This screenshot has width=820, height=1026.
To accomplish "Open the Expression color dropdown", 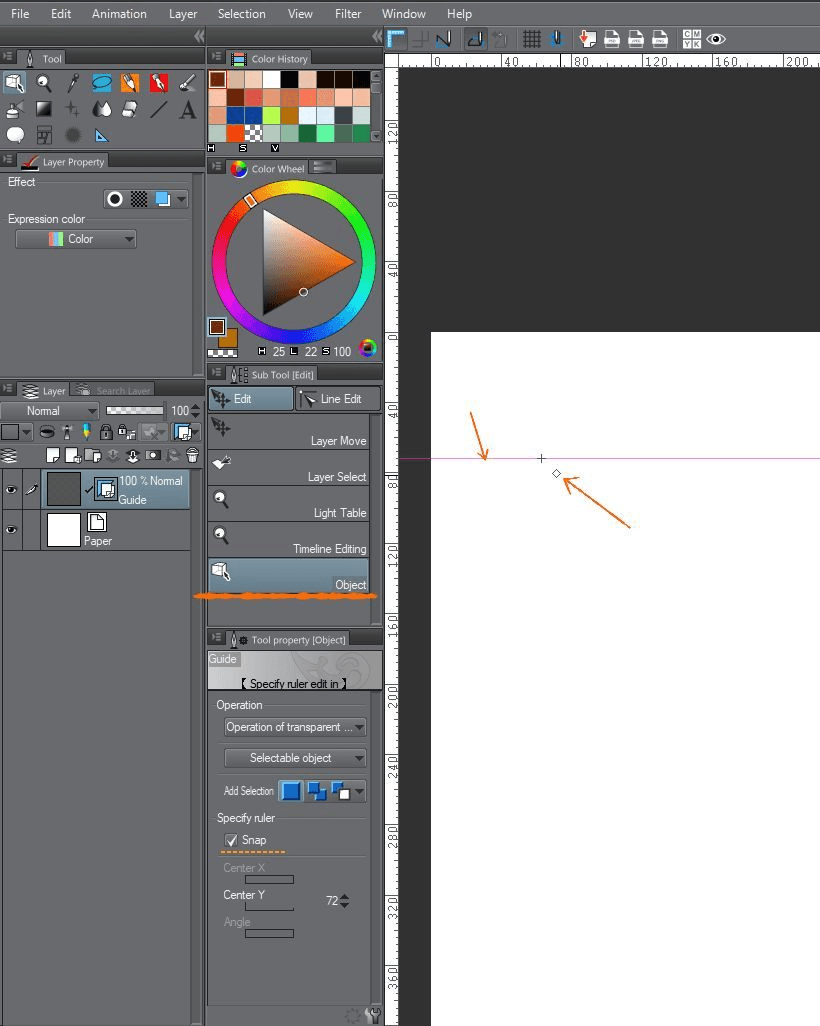I will pyautogui.click(x=76, y=239).
